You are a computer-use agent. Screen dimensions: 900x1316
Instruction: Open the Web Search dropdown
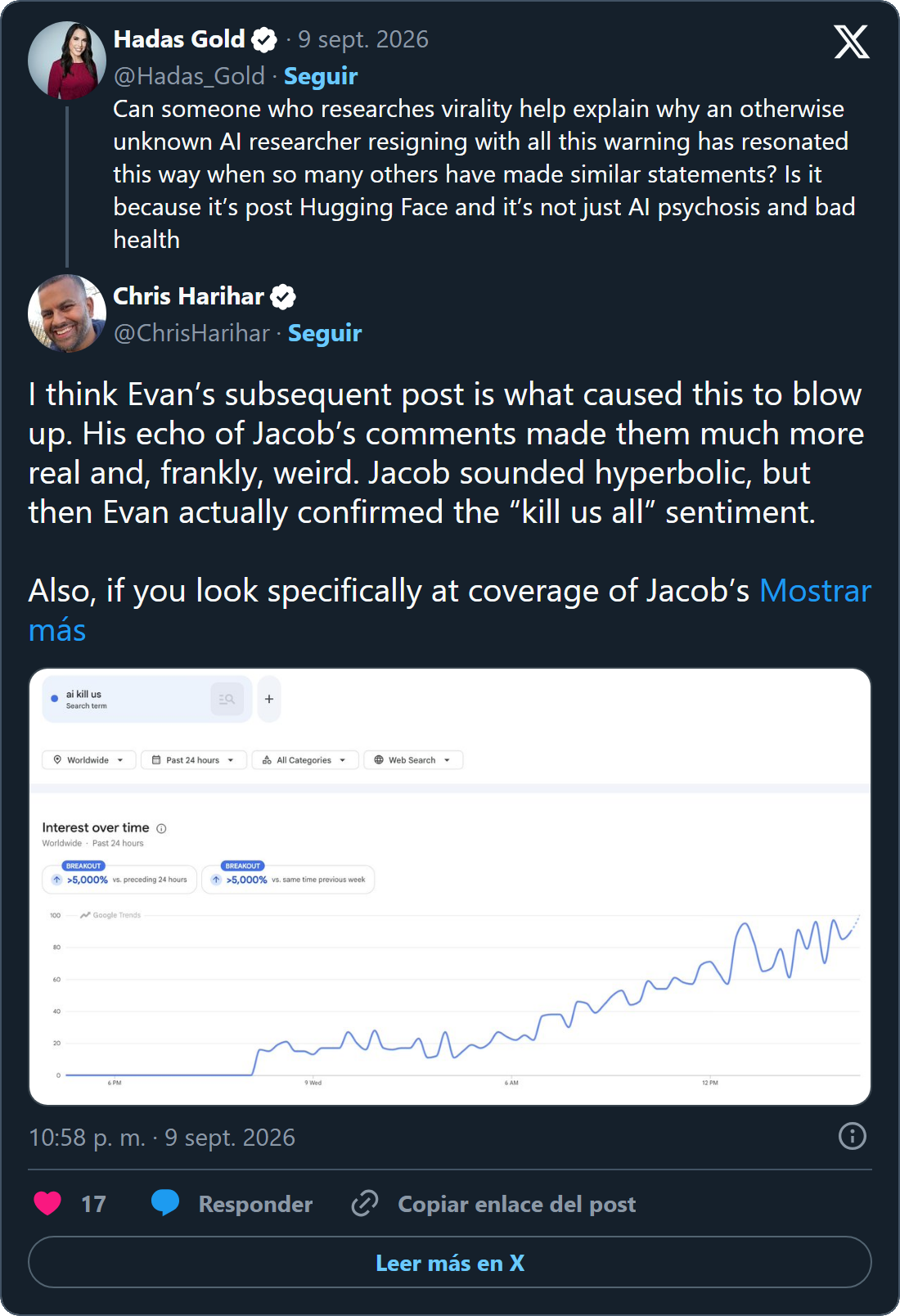[x=413, y=760]
